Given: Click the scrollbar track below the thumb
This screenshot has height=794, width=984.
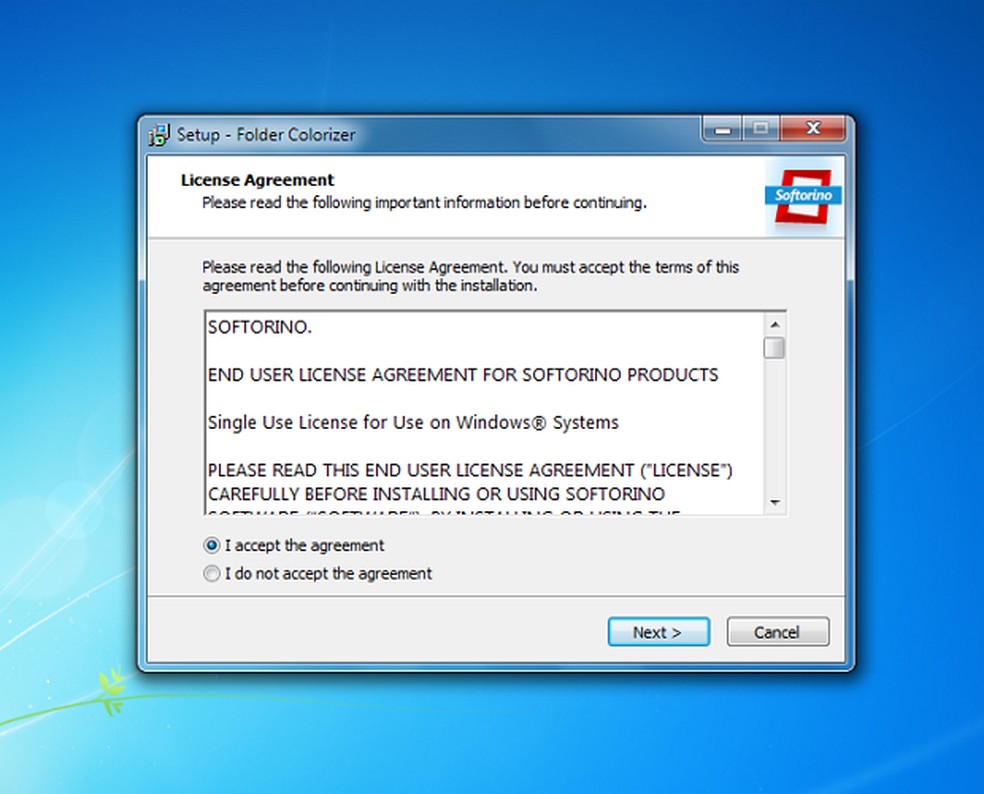Looking at the screenshot, I should 775,427.
